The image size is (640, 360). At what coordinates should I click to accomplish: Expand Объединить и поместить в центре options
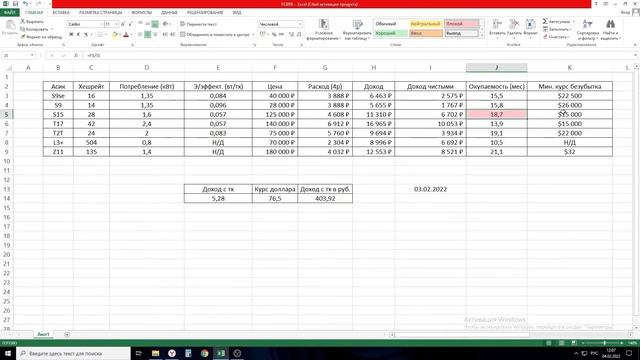tap(253, 35)
